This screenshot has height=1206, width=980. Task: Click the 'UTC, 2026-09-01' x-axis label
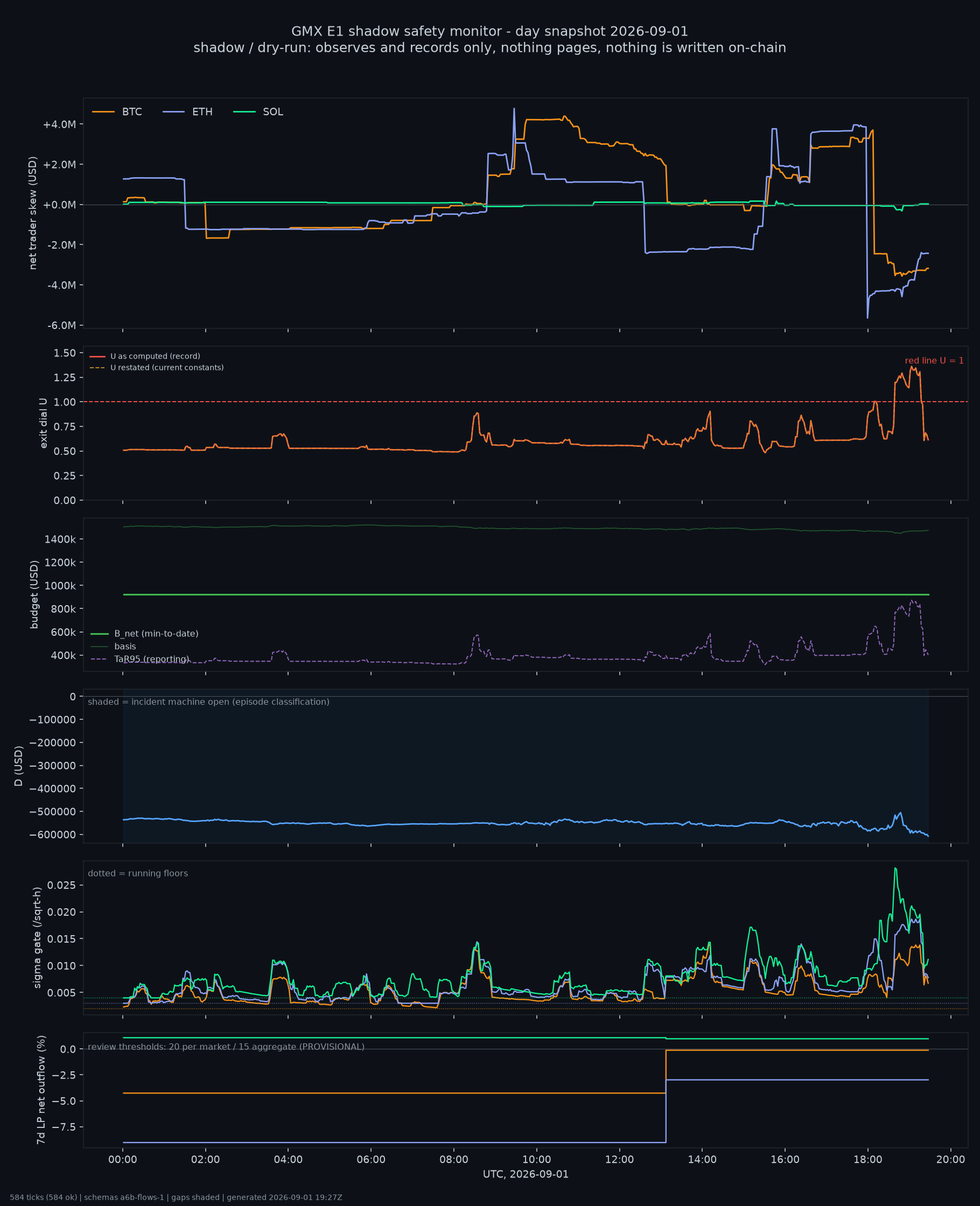click(x=526, y=1174)
